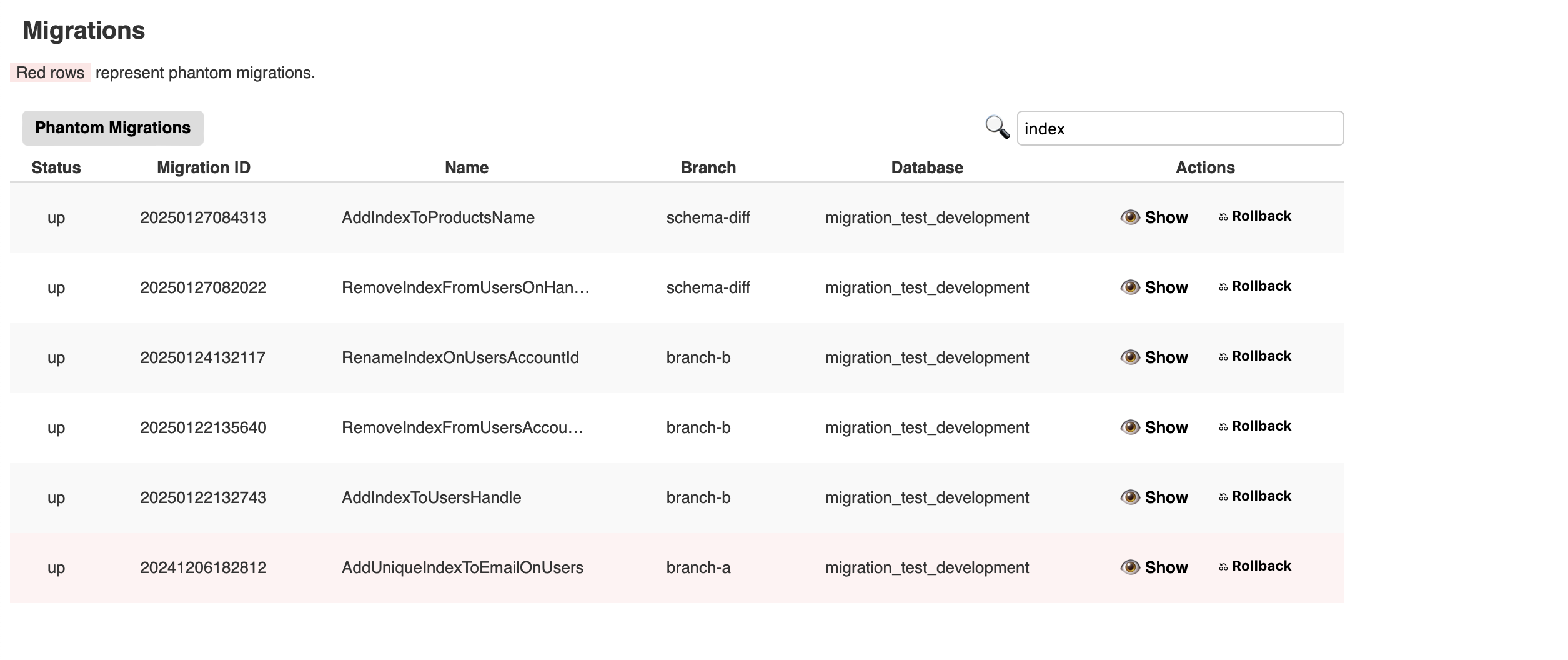1568x660 pixels.
Task: Open the Phantom Migrations filter
Action: coord(113,128)
